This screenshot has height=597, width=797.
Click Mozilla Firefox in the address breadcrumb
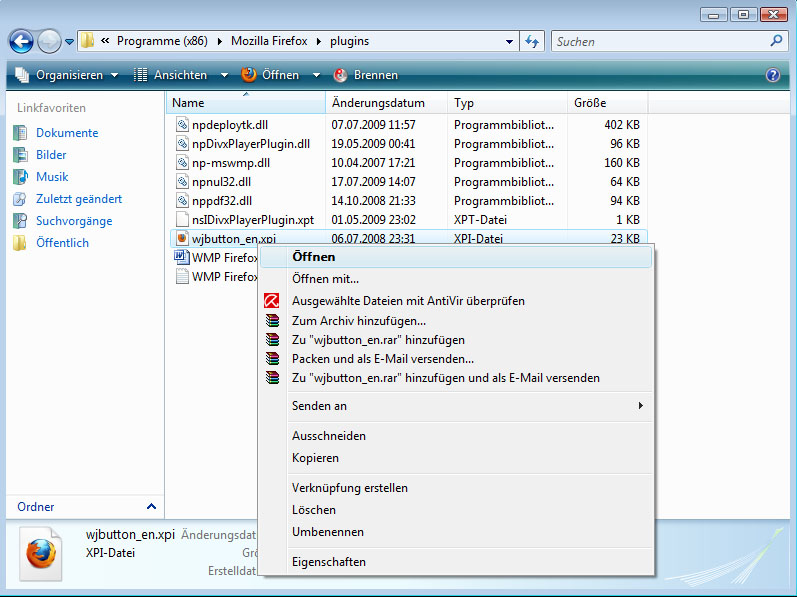269,41
